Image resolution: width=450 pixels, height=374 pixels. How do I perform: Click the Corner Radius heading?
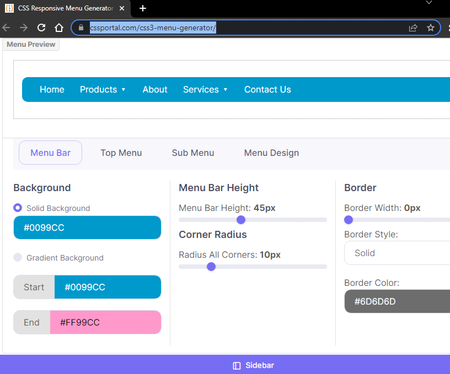[213, 235]
